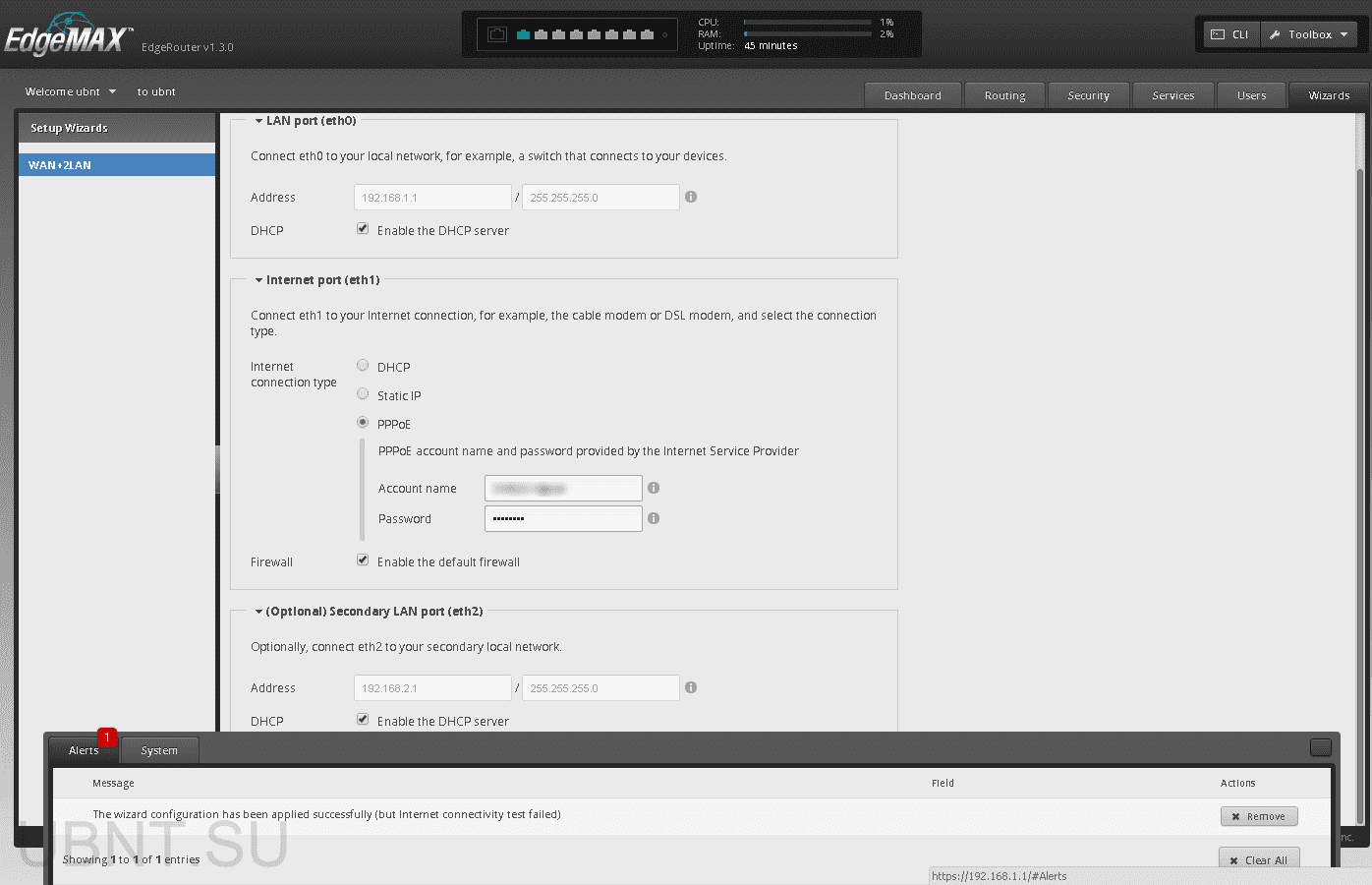The width and height of the screenshot is (1372, 885).
Task: Open the Toolbox menu
Action: pos(1308,33)
